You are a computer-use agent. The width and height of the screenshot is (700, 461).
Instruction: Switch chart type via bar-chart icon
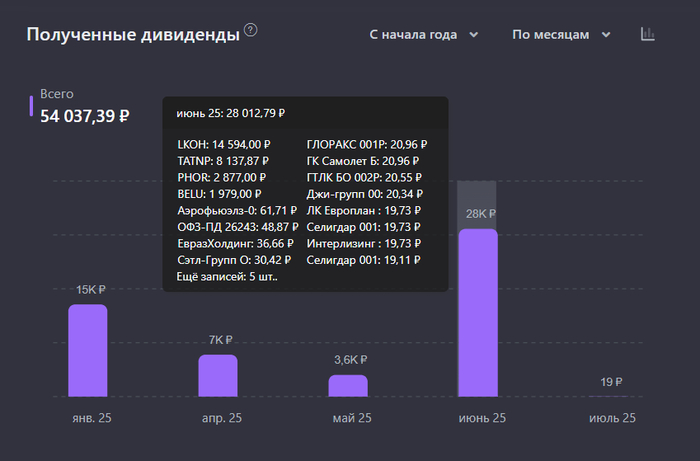[648, 34]
